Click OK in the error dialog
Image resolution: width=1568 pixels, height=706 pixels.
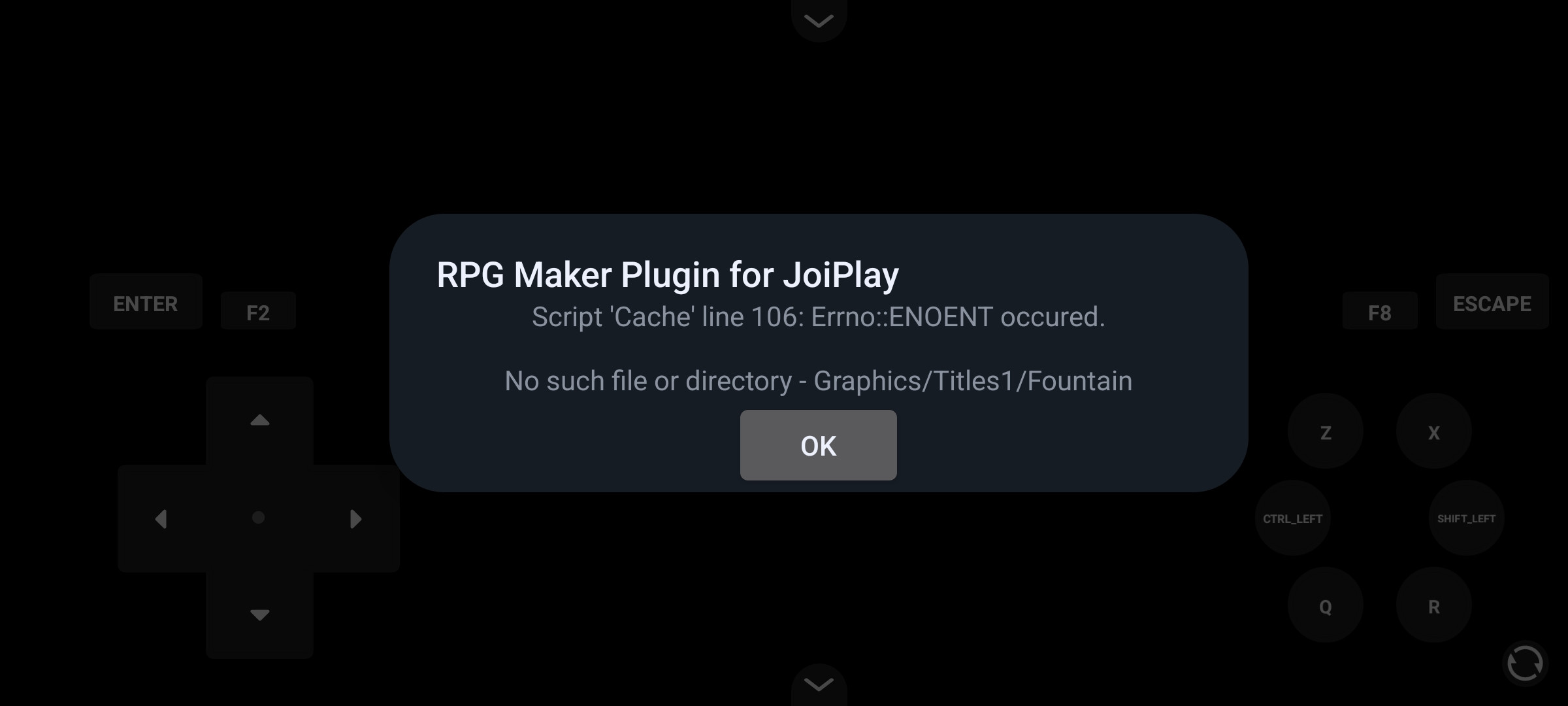(x=819, y=445)
